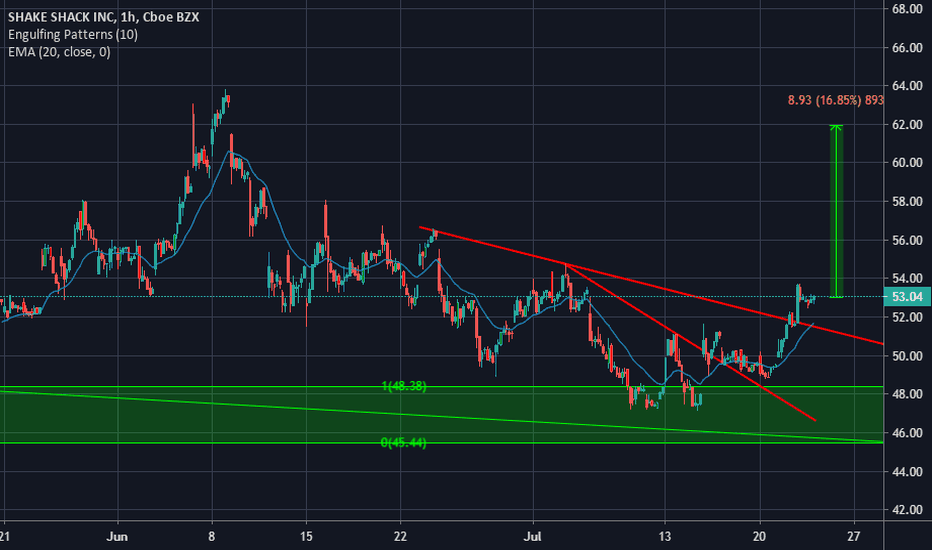The width and height of the screenshot is (932, 550).
Task: Click the 50.00 price axis label
Action: click(x=907, y=356)
